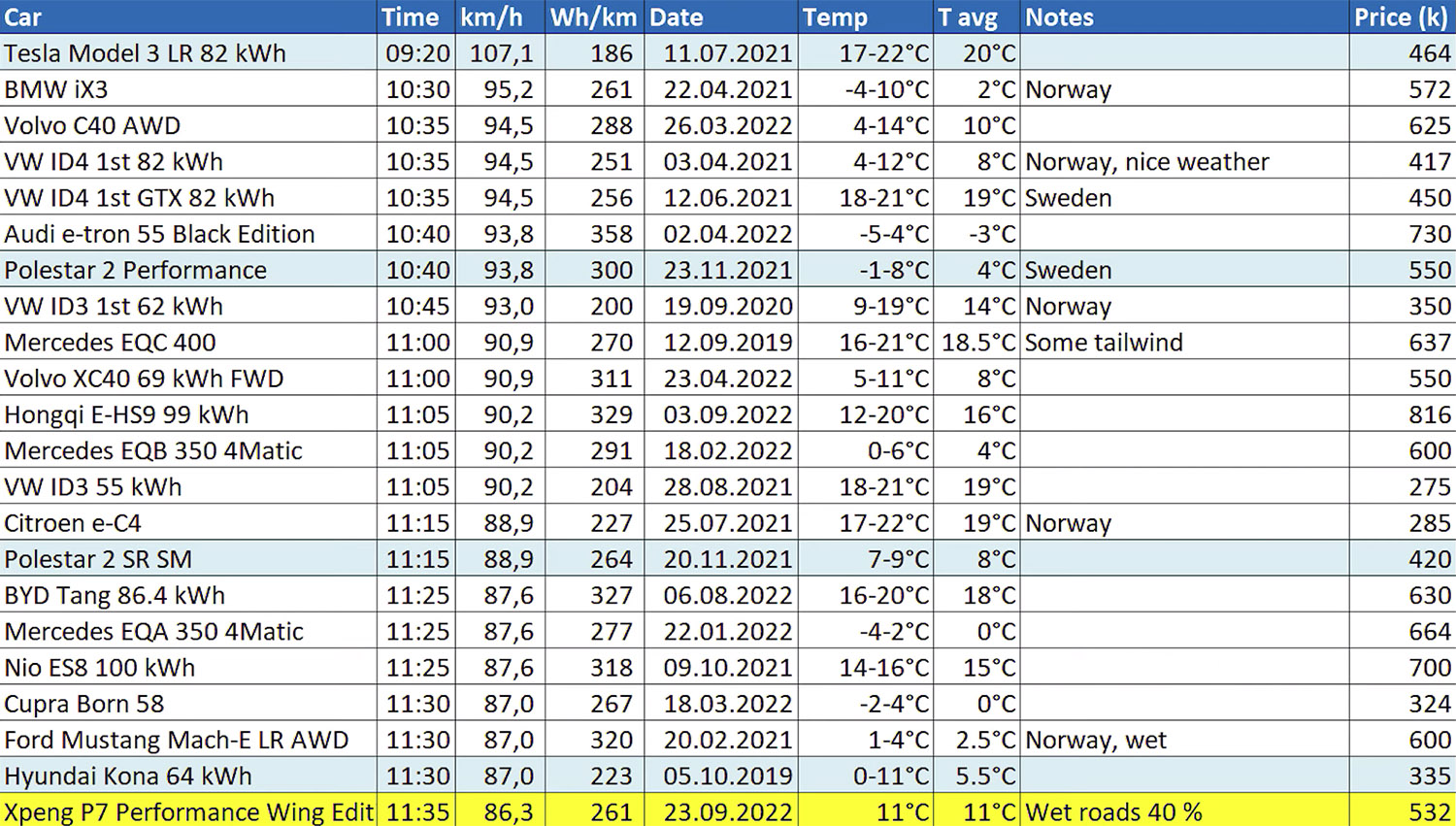
Task: Click the note 'Wet roads 40 %'
Action: point(1185,810)
